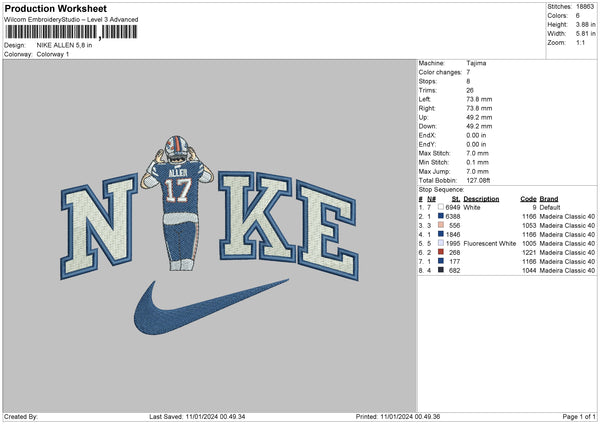Click the 'EndX:' label
This screenshot has height=424, width=600.
427,135
